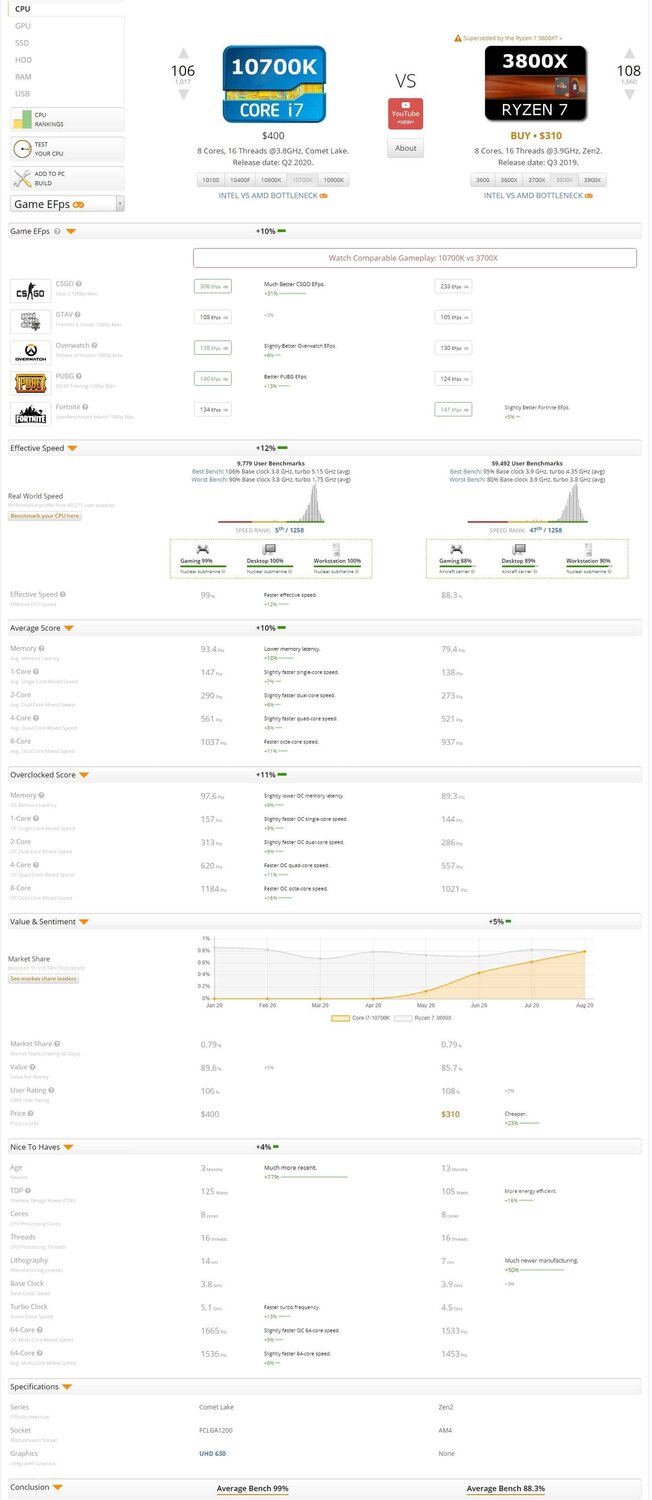Collapse the Value & Sentiment section
The height and width of the screenshot is (1500, 652).
(83, 921)
